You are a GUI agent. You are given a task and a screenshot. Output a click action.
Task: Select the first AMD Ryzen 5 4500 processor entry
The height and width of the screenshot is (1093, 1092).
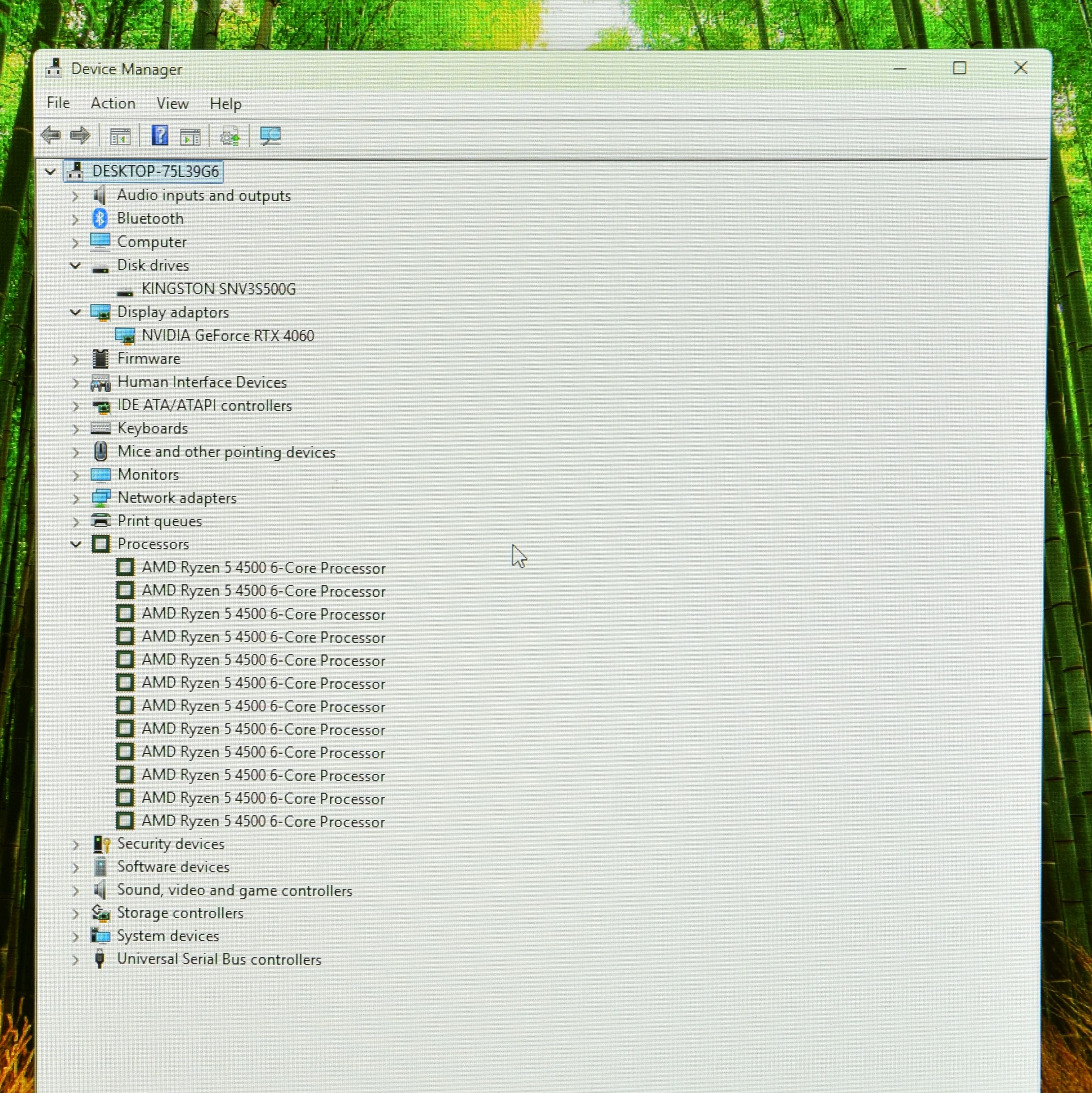264,568
